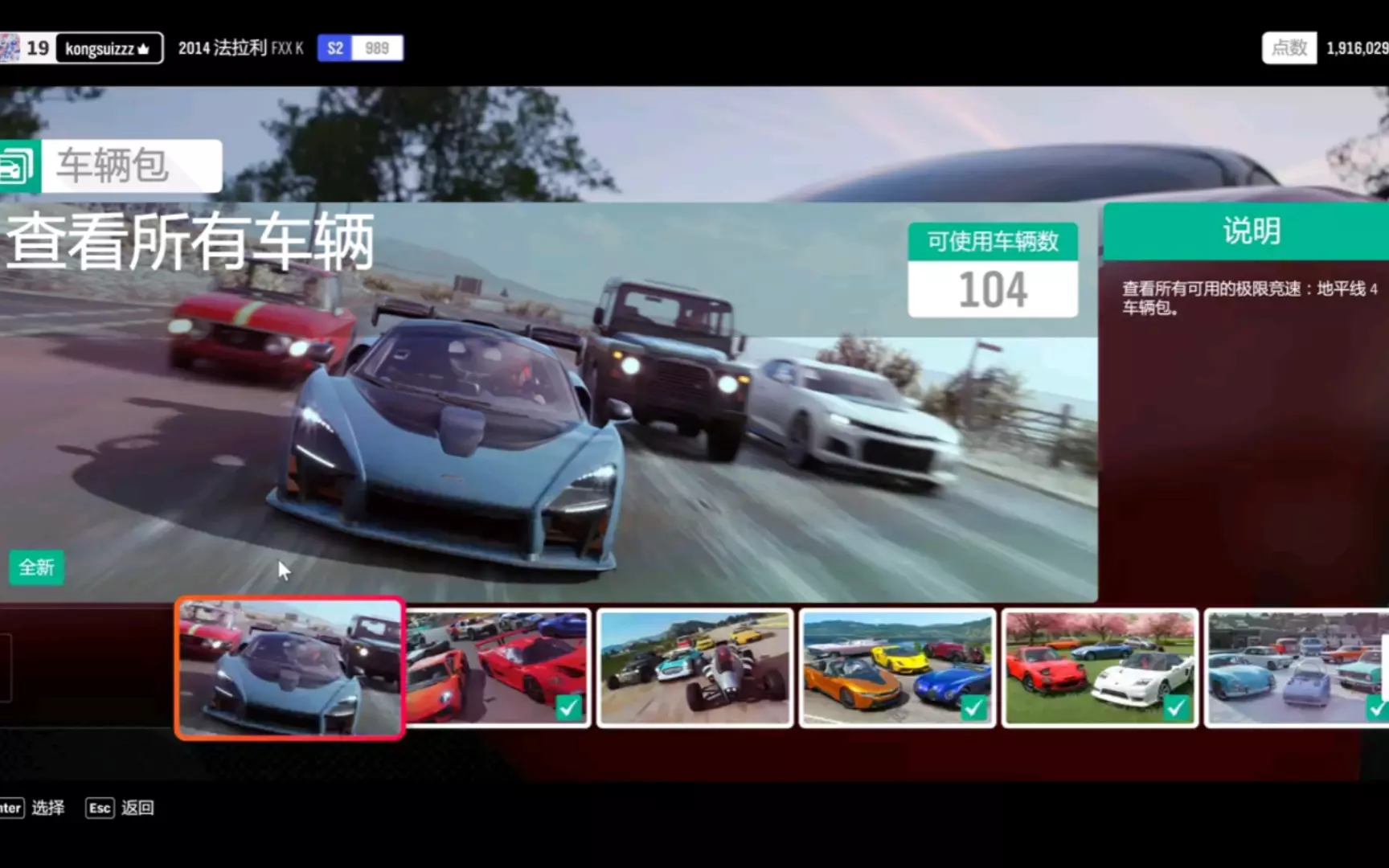The width and height of the screenshot is (1389, 868).
Task: Click the 1,916,029 points value
Action: [1357, 48]
